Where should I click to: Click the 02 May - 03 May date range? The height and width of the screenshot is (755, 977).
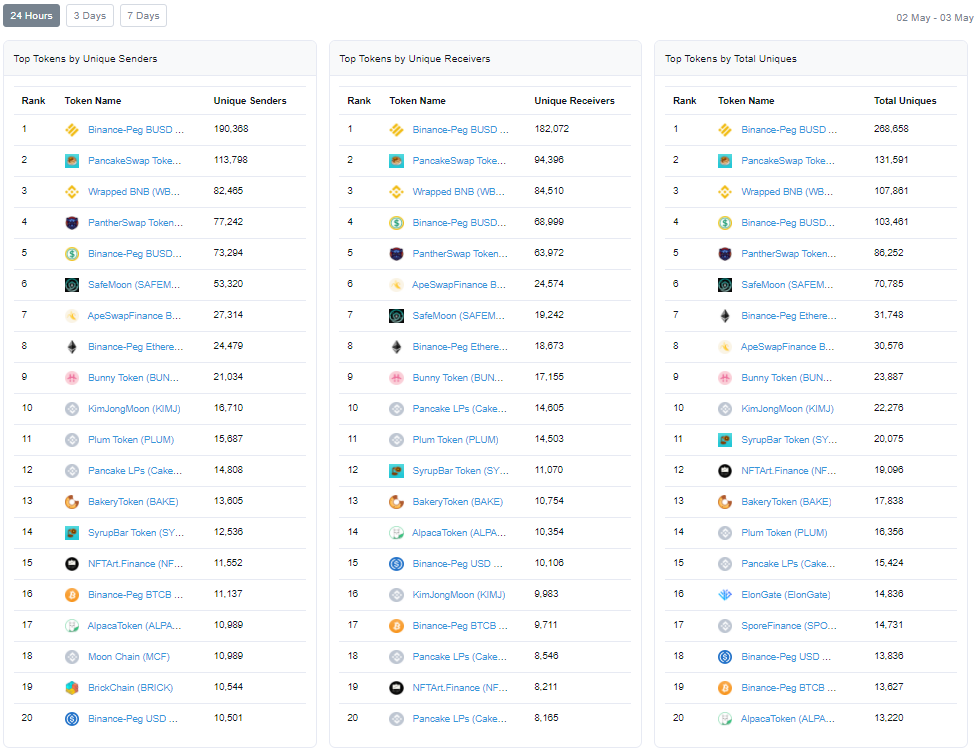coord(935,17)
